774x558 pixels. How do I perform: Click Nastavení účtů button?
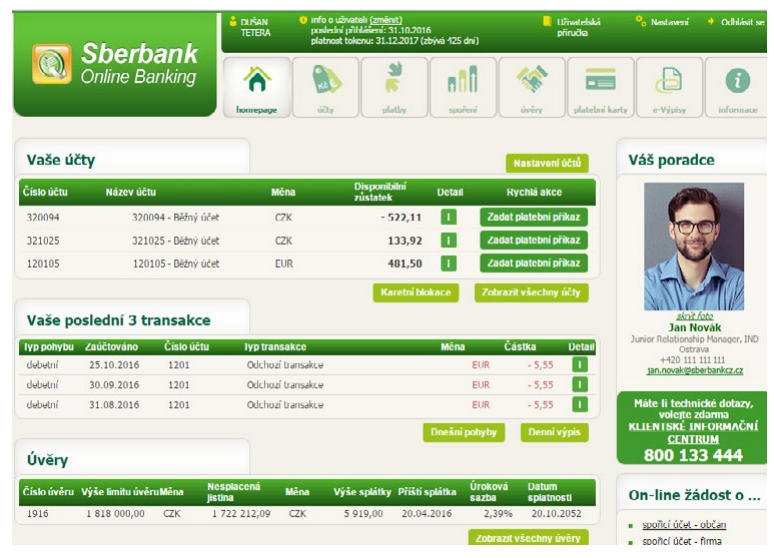tap(547, 163)
